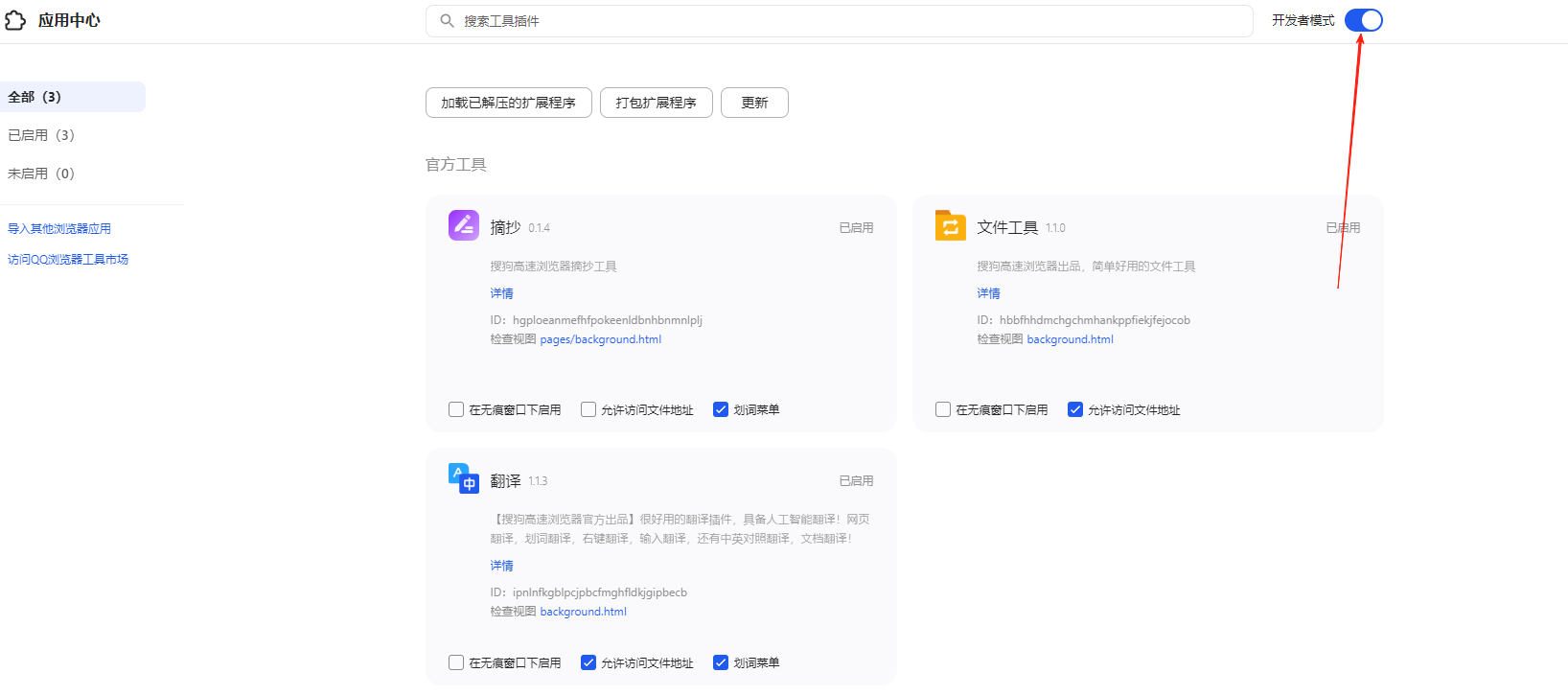Click ID hbbfhhdmchgchmhankppfiekjfejocob text
The image size is (1568, 696).
[1084, 320]
